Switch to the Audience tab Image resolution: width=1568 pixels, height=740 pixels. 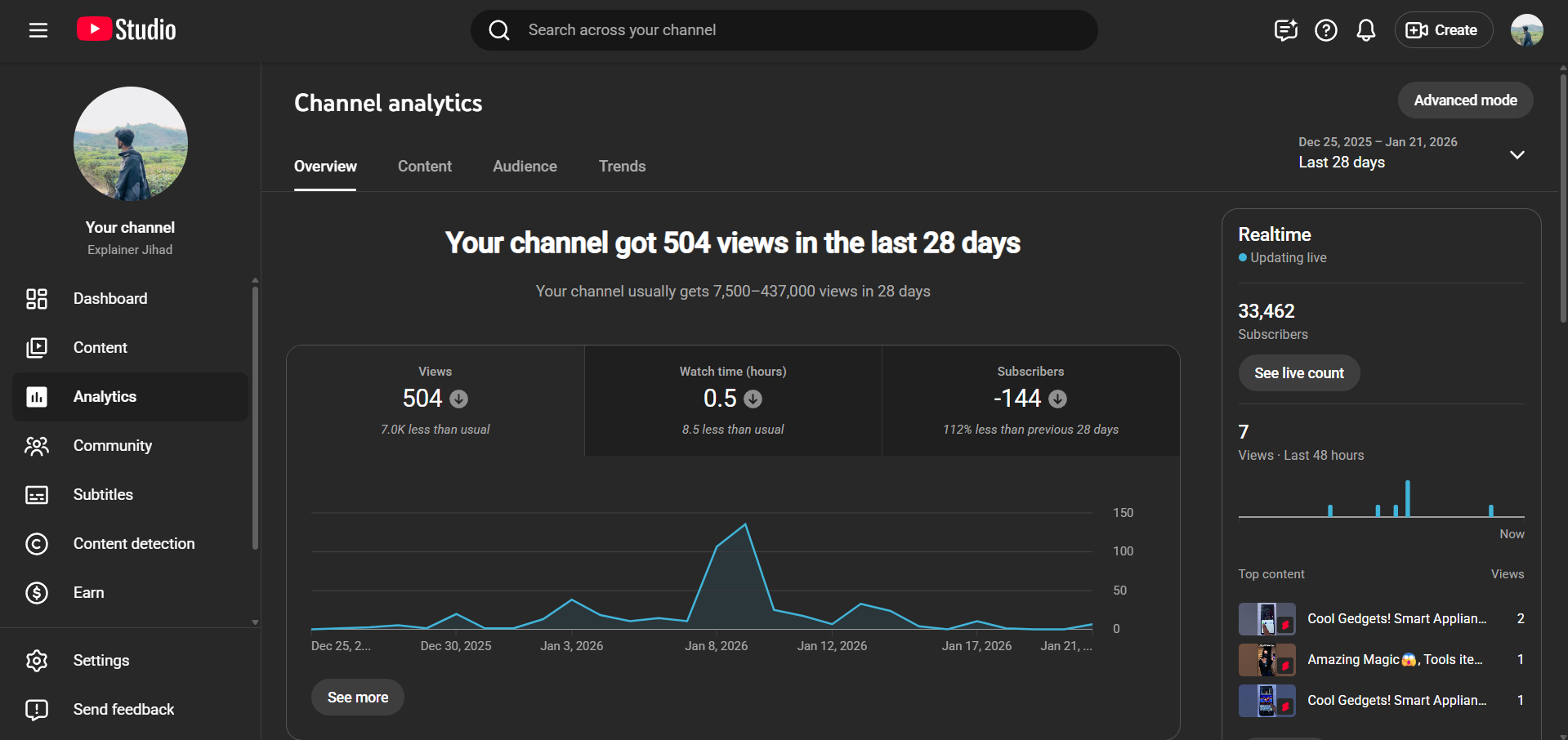pos(525,167)
